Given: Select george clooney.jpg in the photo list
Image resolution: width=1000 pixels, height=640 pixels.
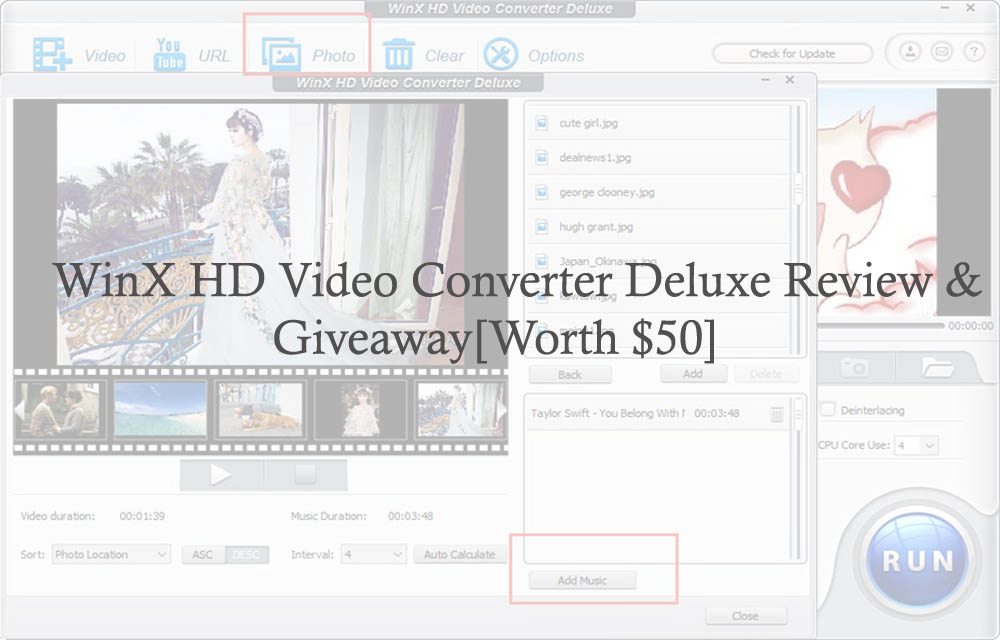Looking at the screenshot, I should pos(659,192).
